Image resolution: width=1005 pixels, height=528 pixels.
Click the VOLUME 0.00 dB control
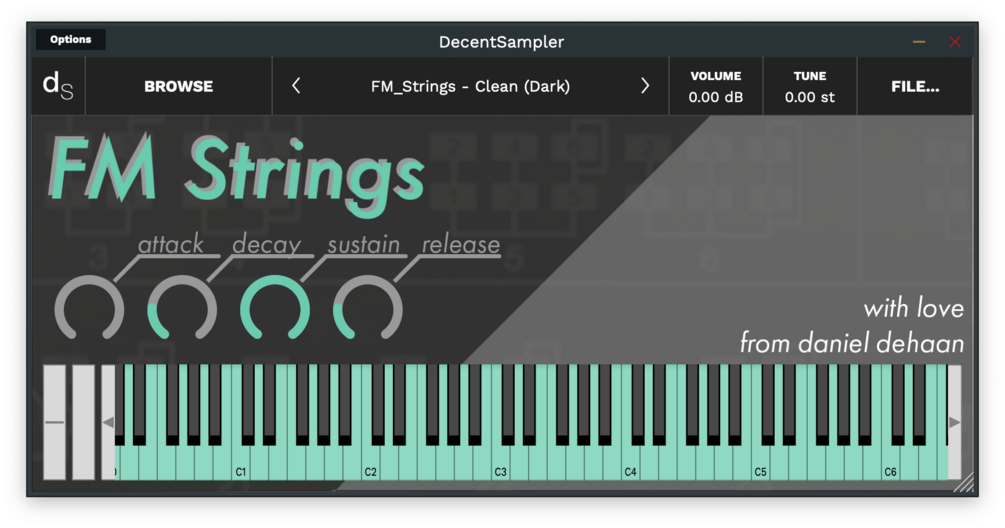[716, 86]
